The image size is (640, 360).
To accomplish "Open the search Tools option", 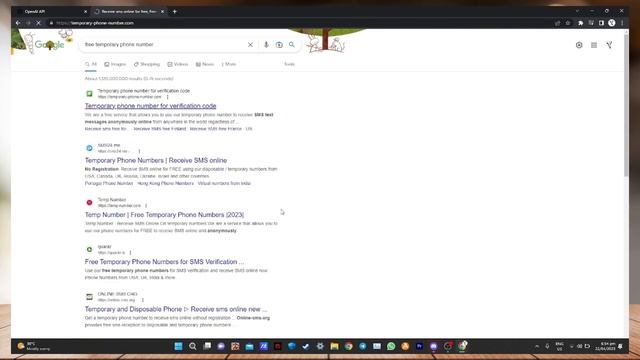I will point(289,64).
